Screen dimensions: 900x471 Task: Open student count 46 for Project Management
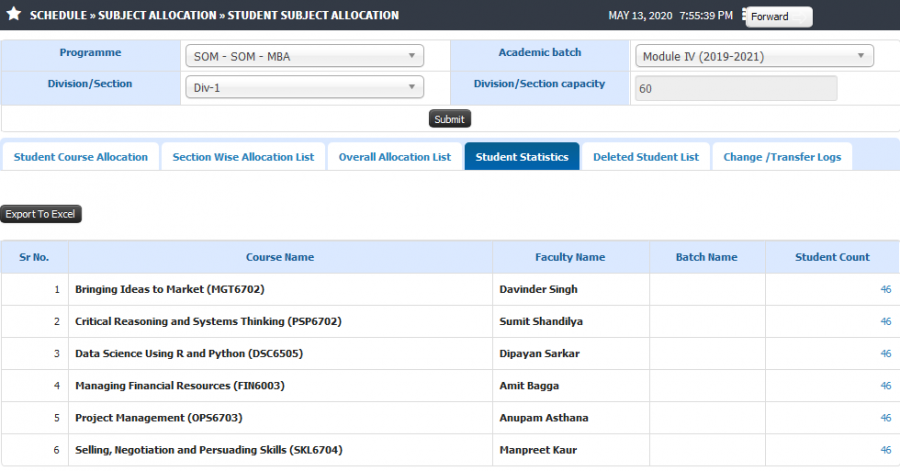coord(886,418)
